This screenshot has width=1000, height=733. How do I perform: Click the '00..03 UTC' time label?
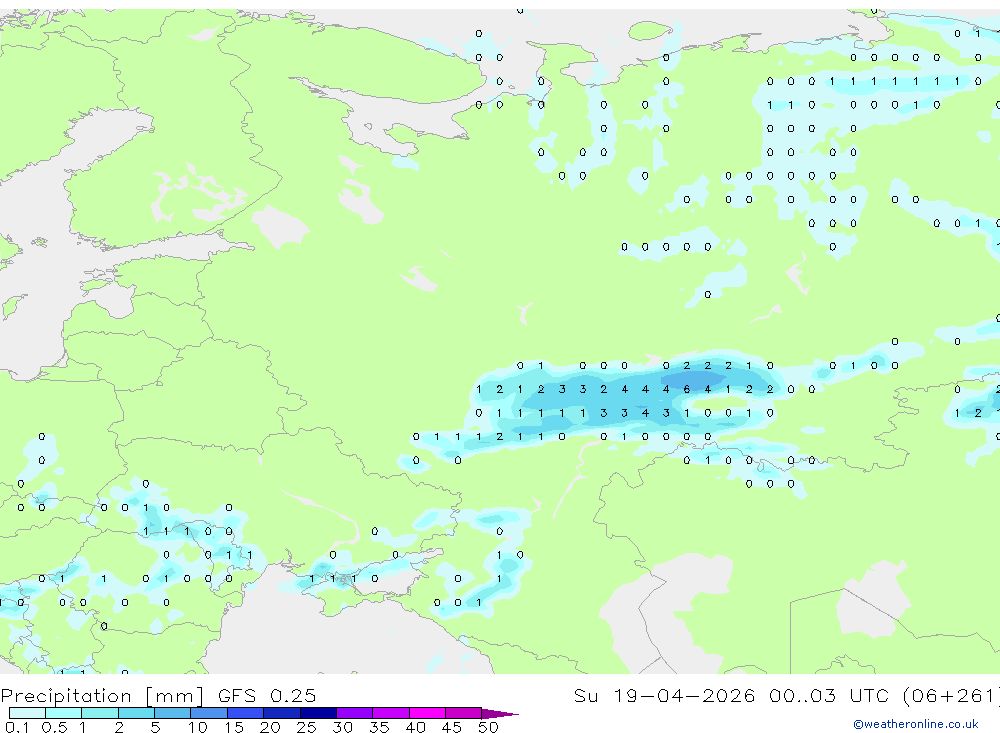tap(829, 695)
